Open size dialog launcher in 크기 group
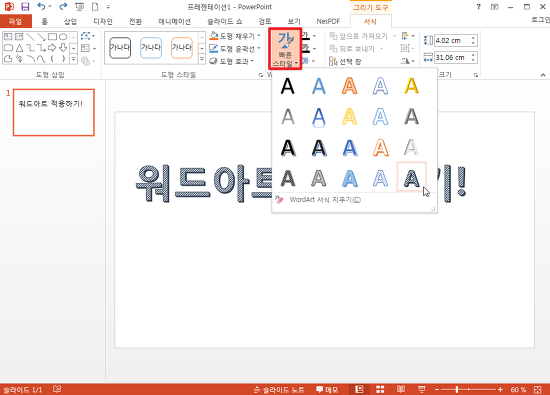Image resolution: width=550 pixels, height=395 pixels. coord(475,75)
